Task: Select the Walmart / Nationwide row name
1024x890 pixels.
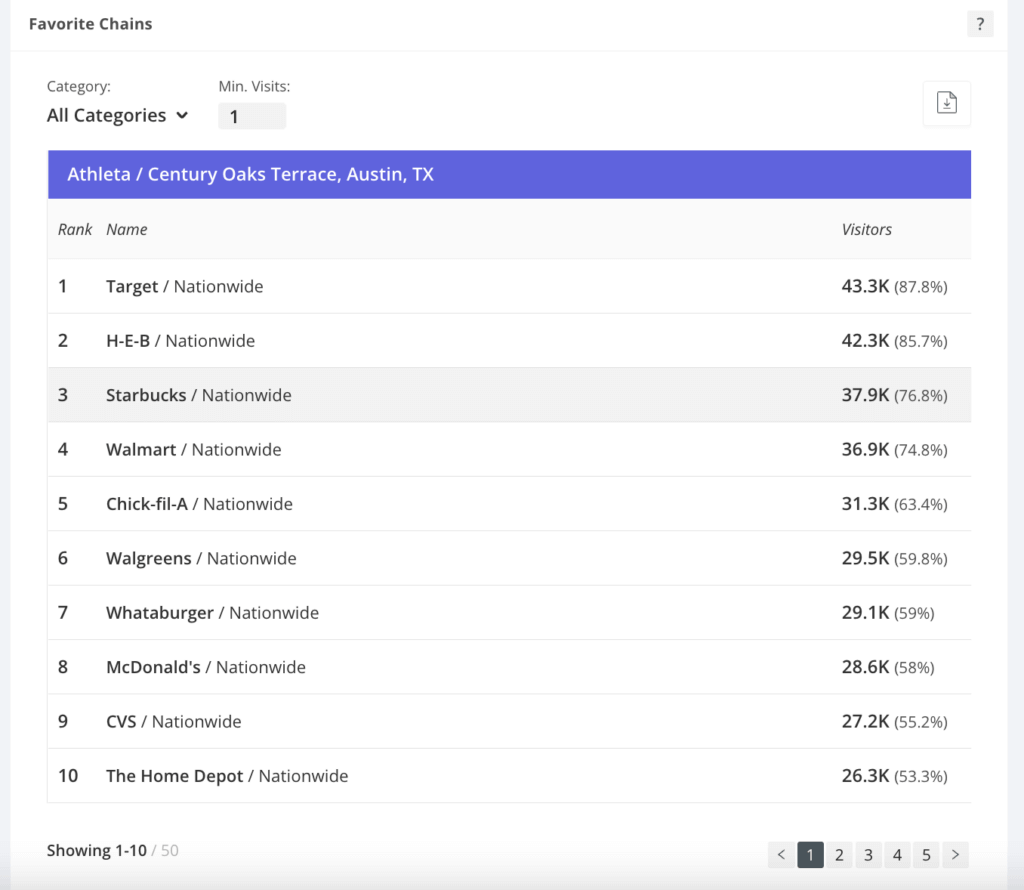Action: click(193, 450)
